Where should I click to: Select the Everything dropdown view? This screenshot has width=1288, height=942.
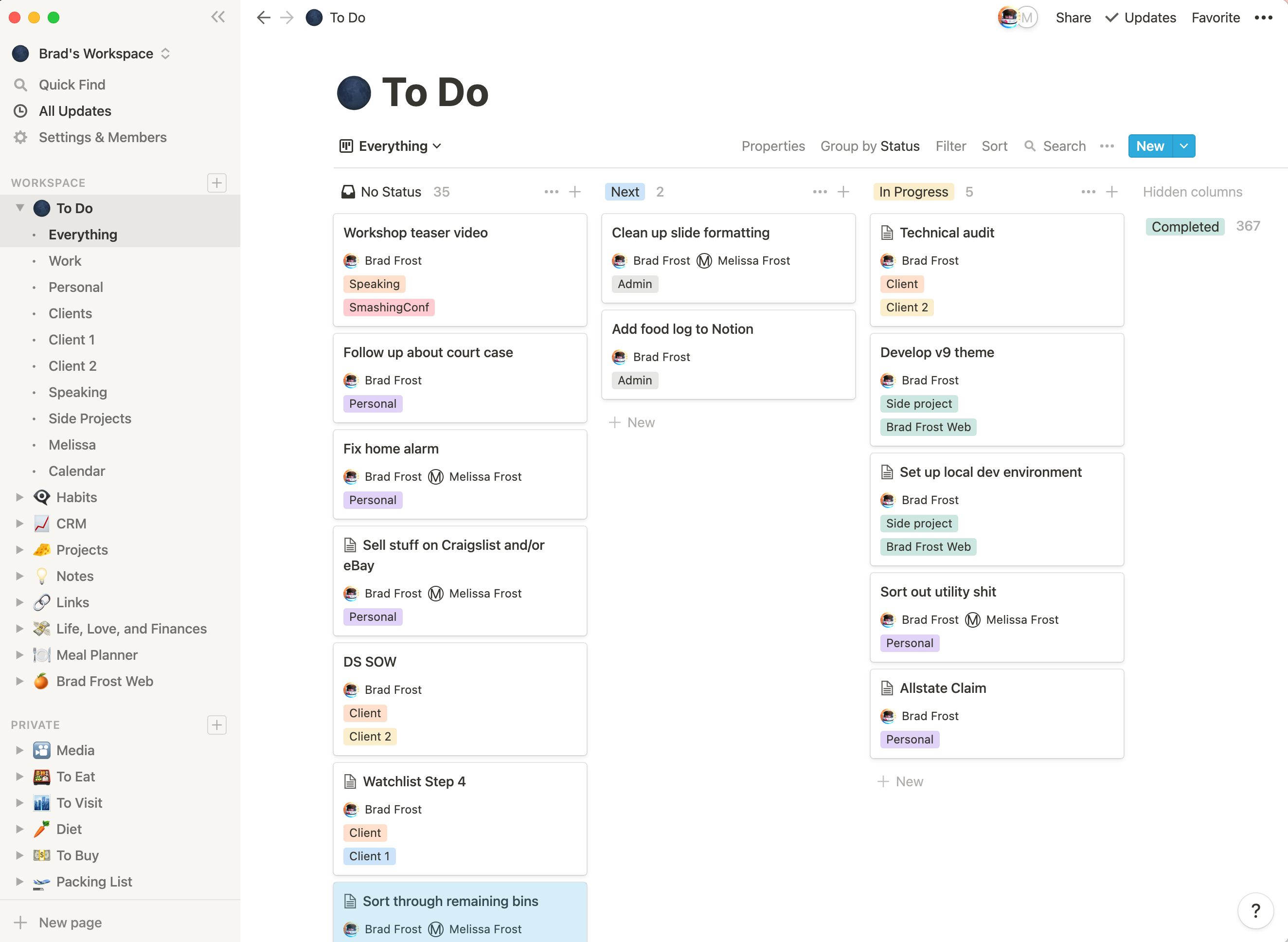391,146
